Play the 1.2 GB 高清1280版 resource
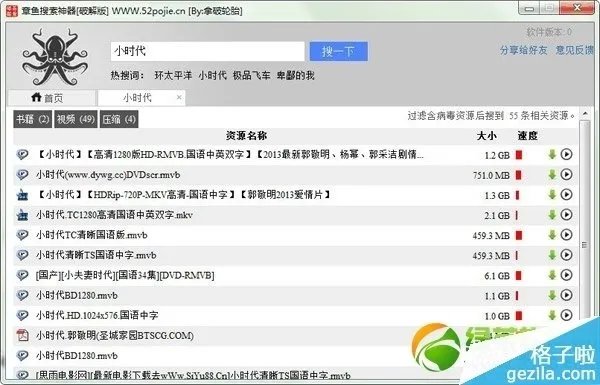The height and width of the screenshot is (385, 600). [x=566, y=154]
